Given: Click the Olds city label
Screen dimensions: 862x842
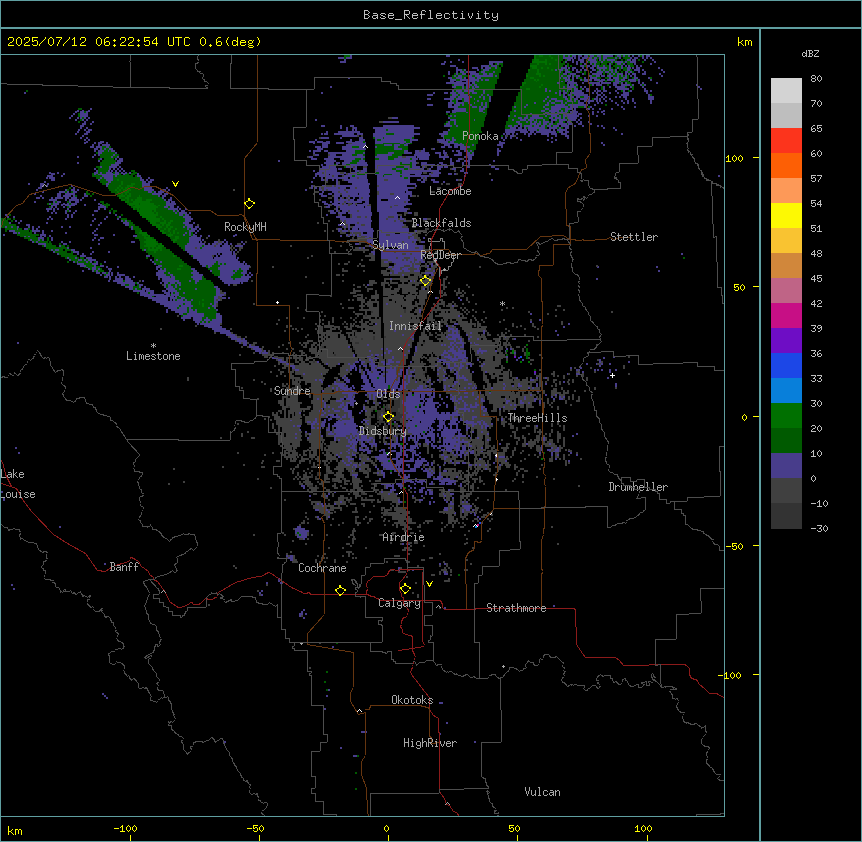Looking at the screenshot, I should click(x=388, y=394).
